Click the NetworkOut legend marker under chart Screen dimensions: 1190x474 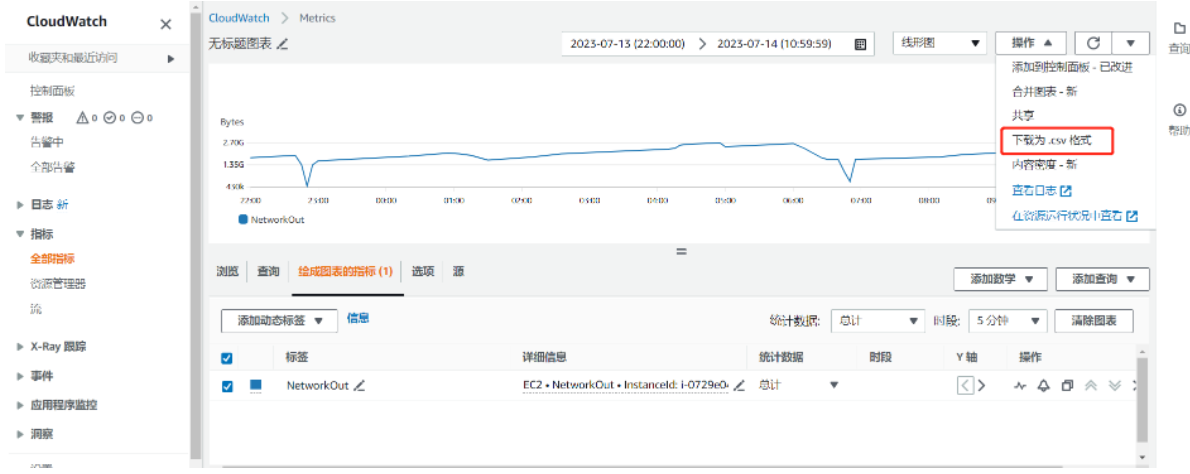(243, 220)
